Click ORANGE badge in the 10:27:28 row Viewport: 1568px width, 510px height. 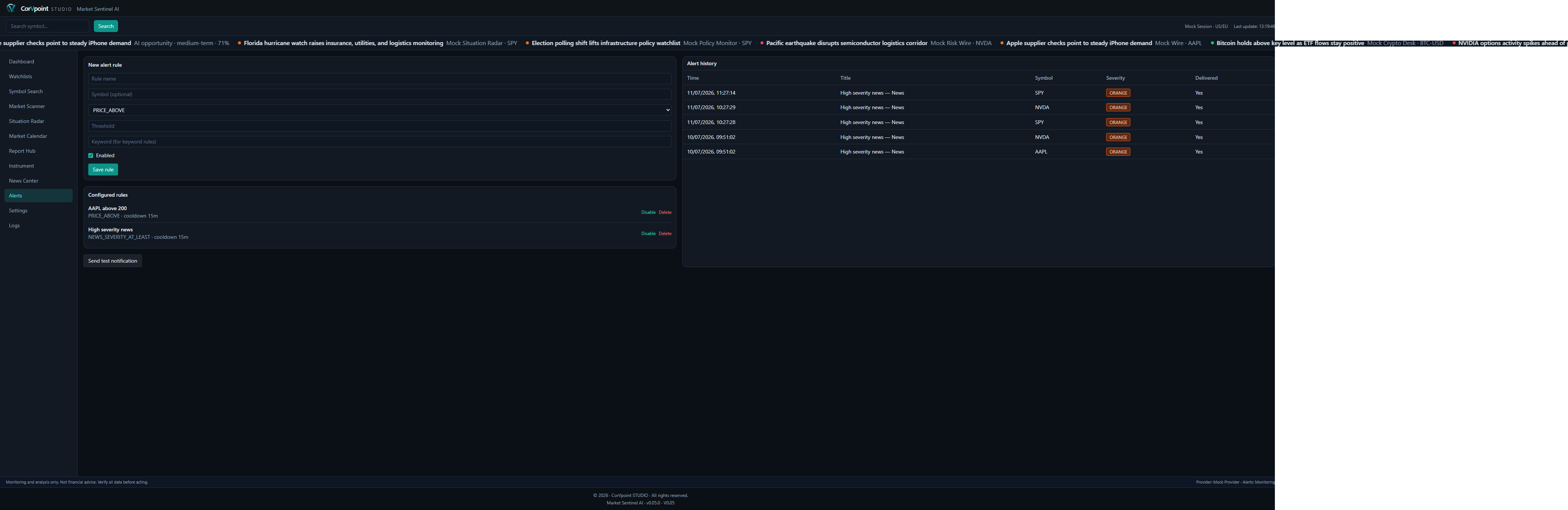pos(1118,122)
